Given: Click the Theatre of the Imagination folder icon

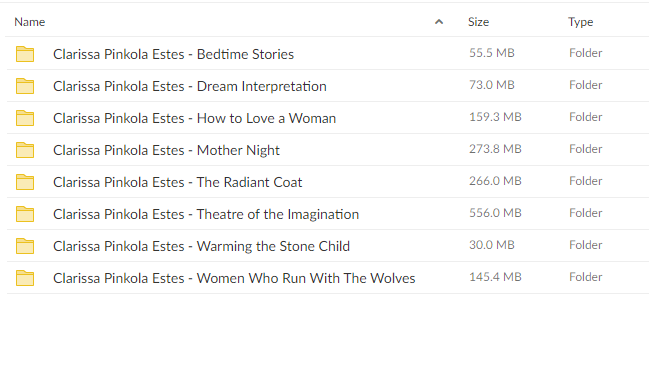Looking at the screenshot, I should (25, 214).
